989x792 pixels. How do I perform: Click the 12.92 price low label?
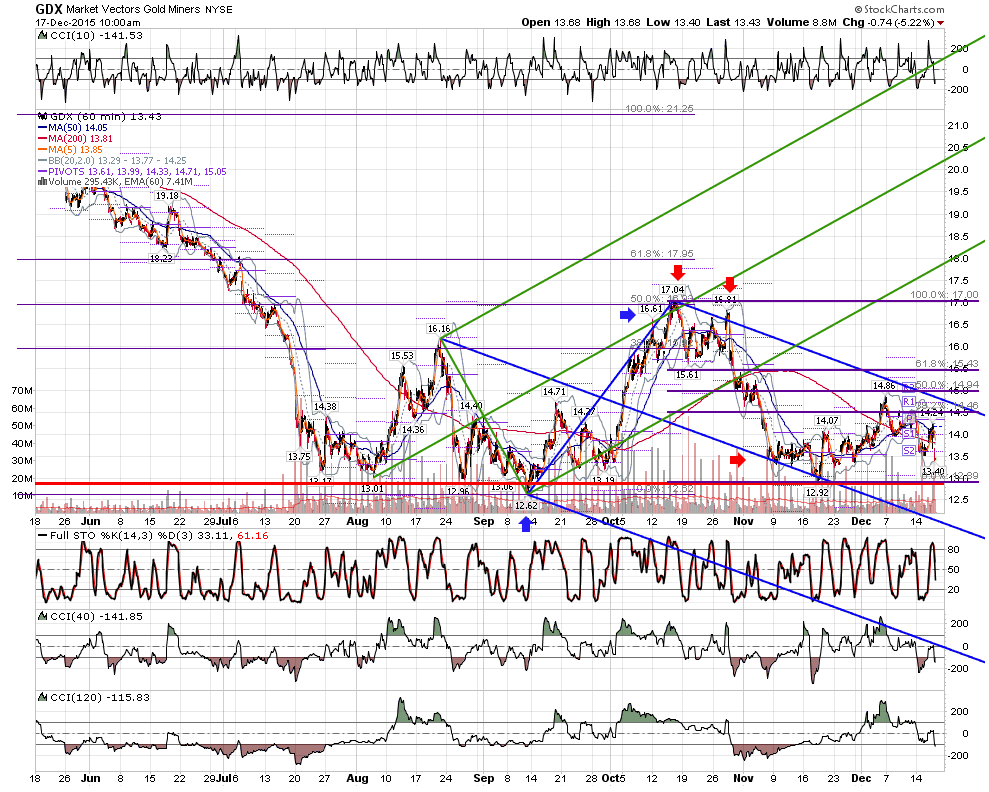point(817,492)
